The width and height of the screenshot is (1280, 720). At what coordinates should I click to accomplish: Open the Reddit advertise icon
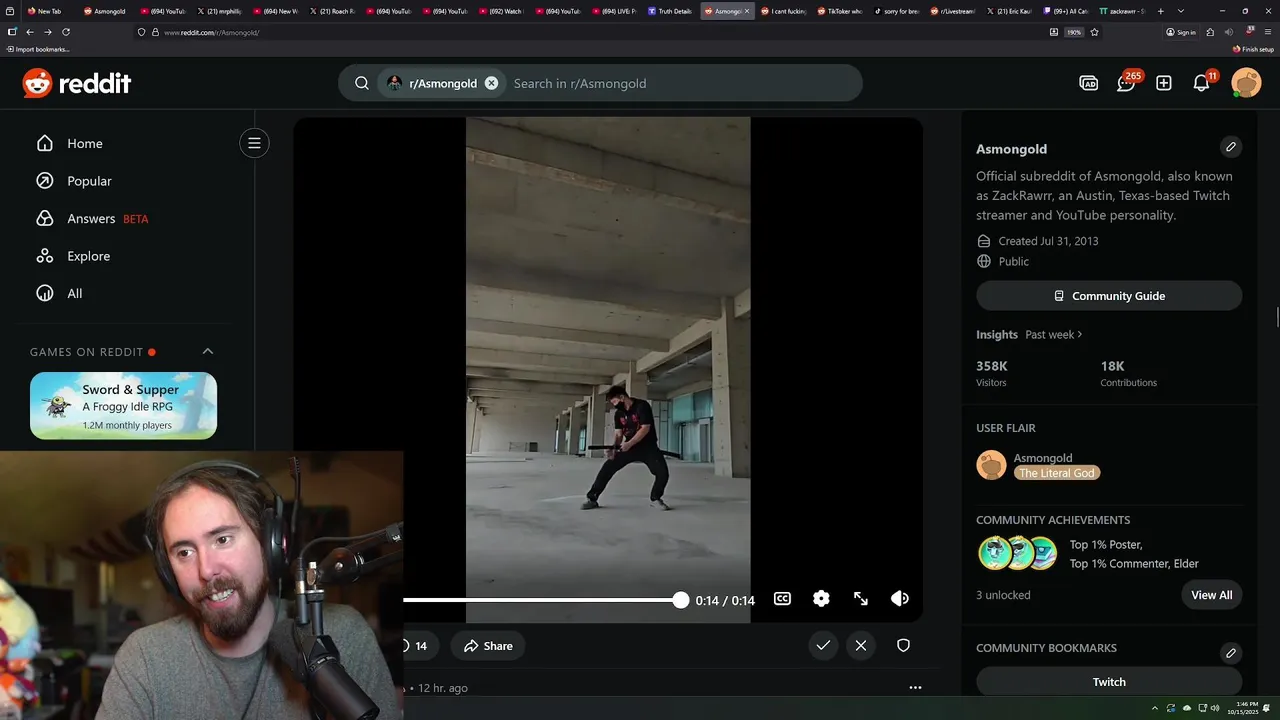coord(1089,83)
